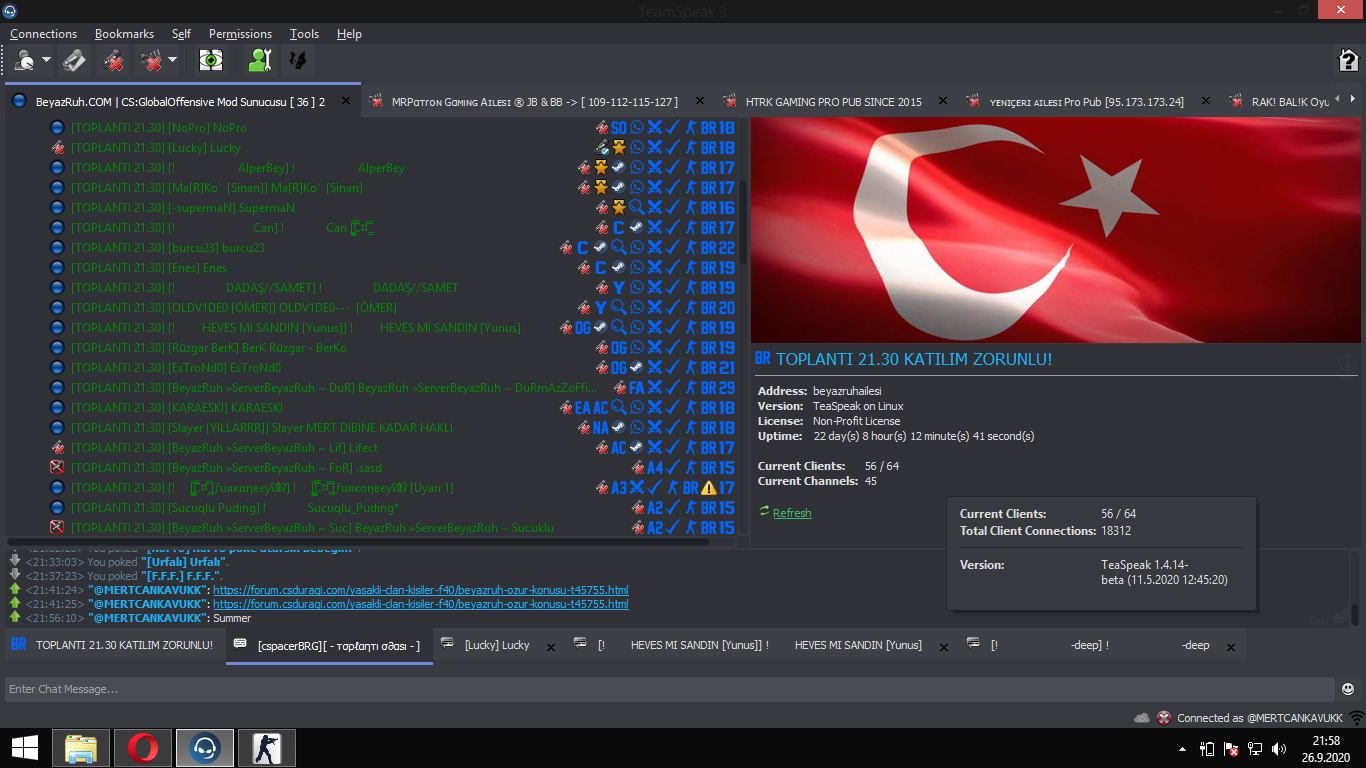Click the eraser-shaped toolbar icon
1366x768 pixels.
pyautogui.click(x=75, y=61)
